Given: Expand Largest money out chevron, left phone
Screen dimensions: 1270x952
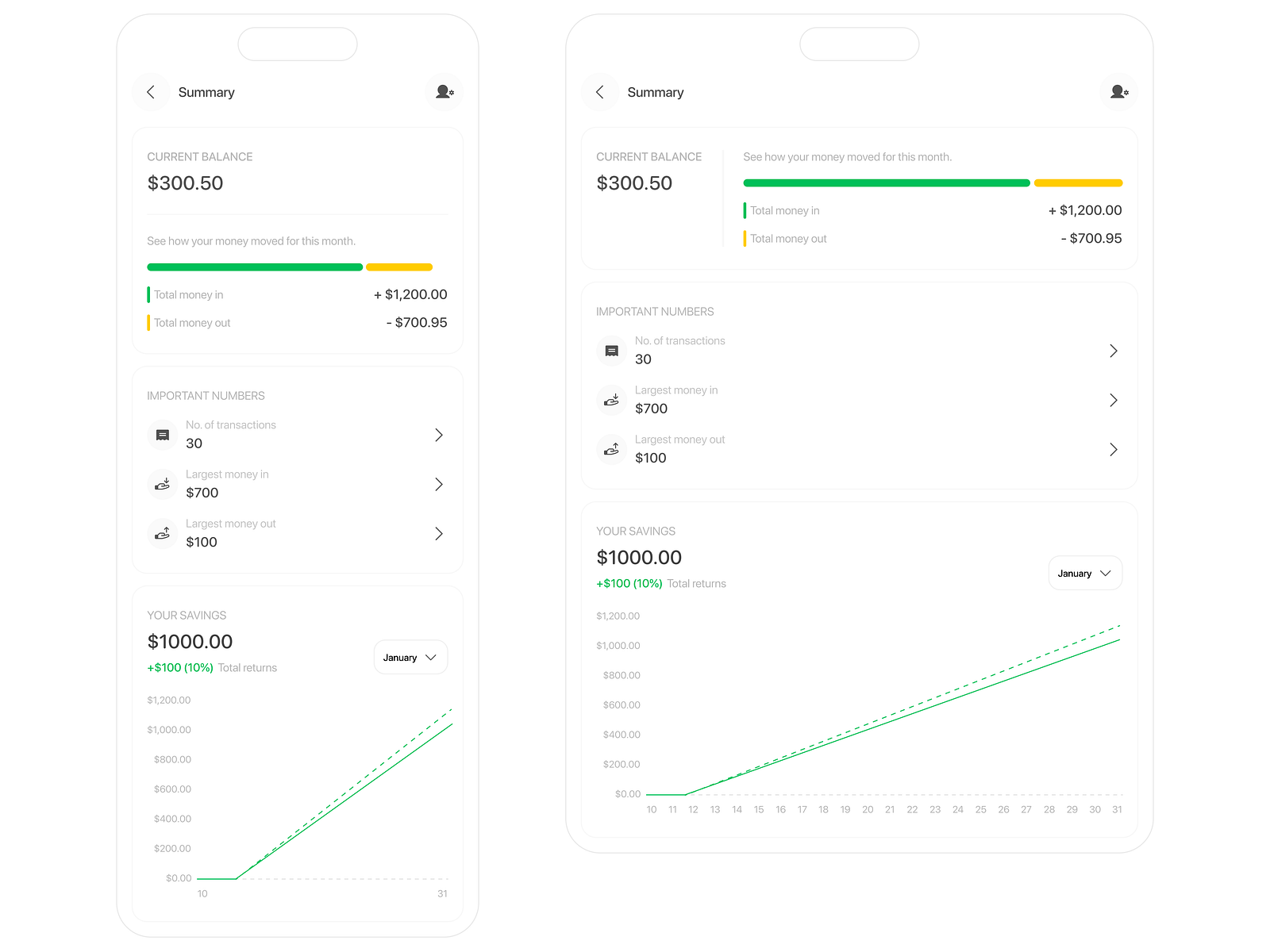Looking at the screenshot, I should point(439,534).
